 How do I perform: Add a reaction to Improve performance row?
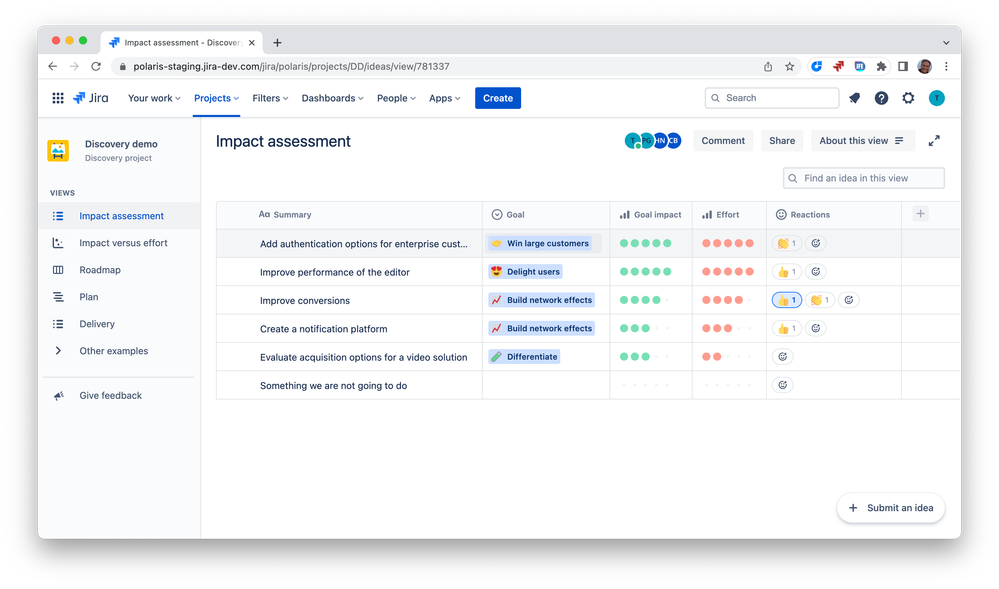pos(816,272)
